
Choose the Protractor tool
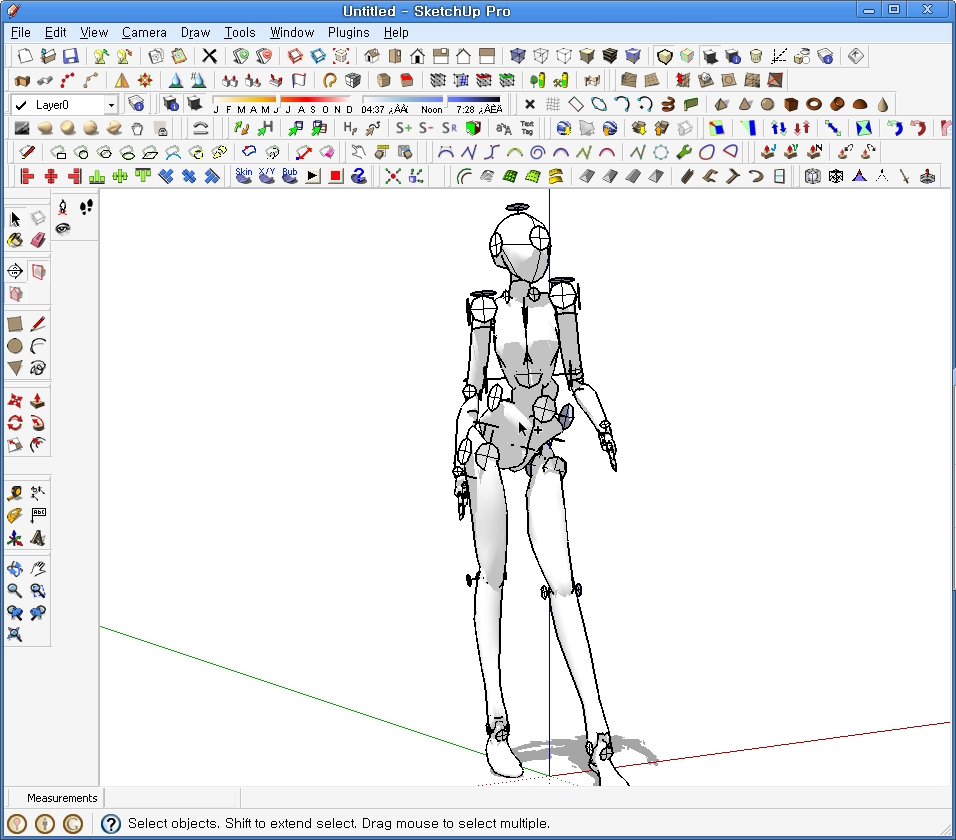coord(15,515)
